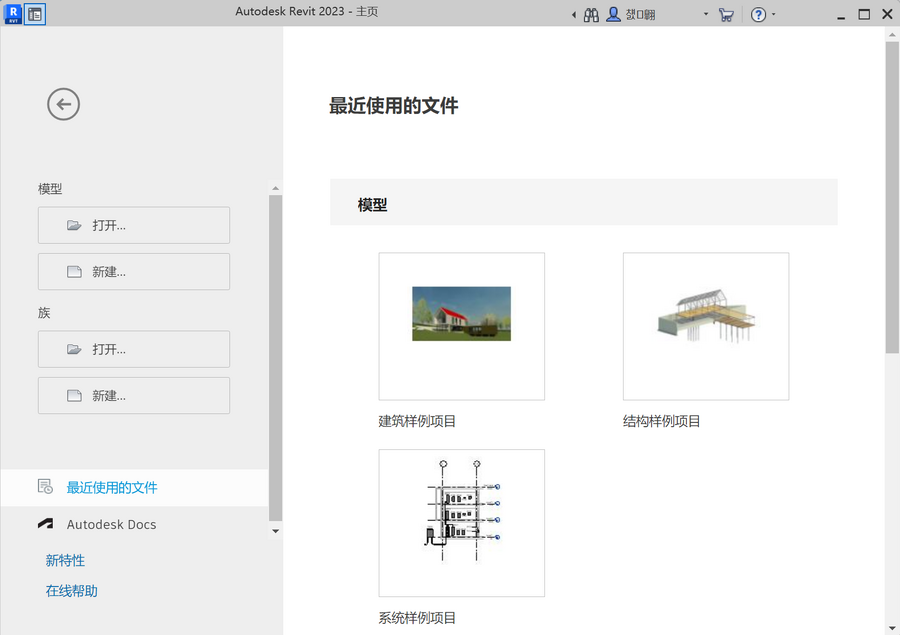Open the 在线帮助 link
The height and width of the screenshot is (635, 900).
(x=72, y=591)
